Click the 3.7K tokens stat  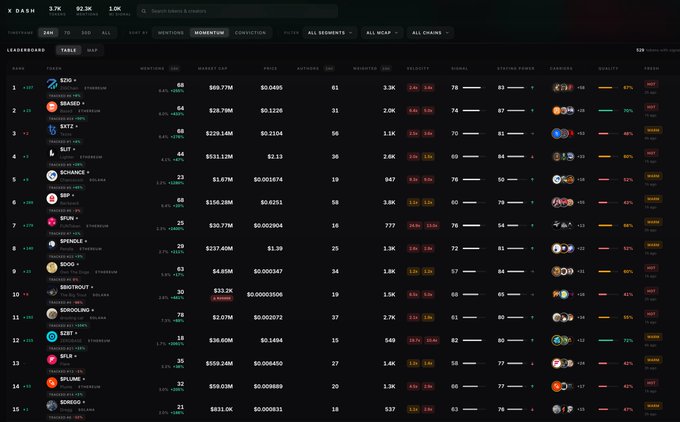pos(56,11)
